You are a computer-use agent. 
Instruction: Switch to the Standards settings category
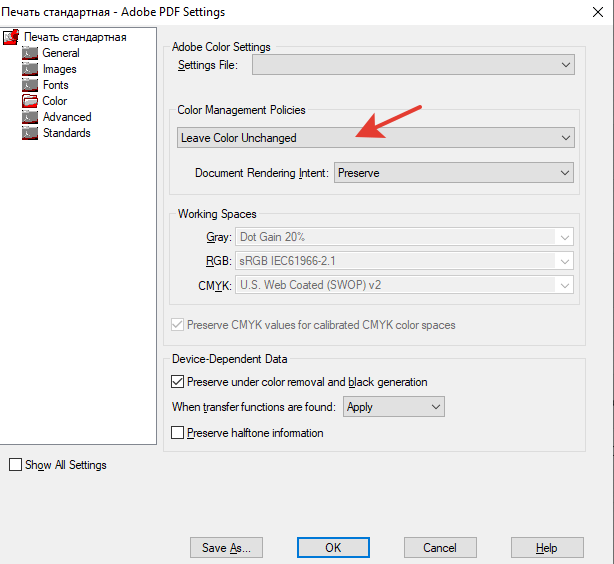(67, 133)
